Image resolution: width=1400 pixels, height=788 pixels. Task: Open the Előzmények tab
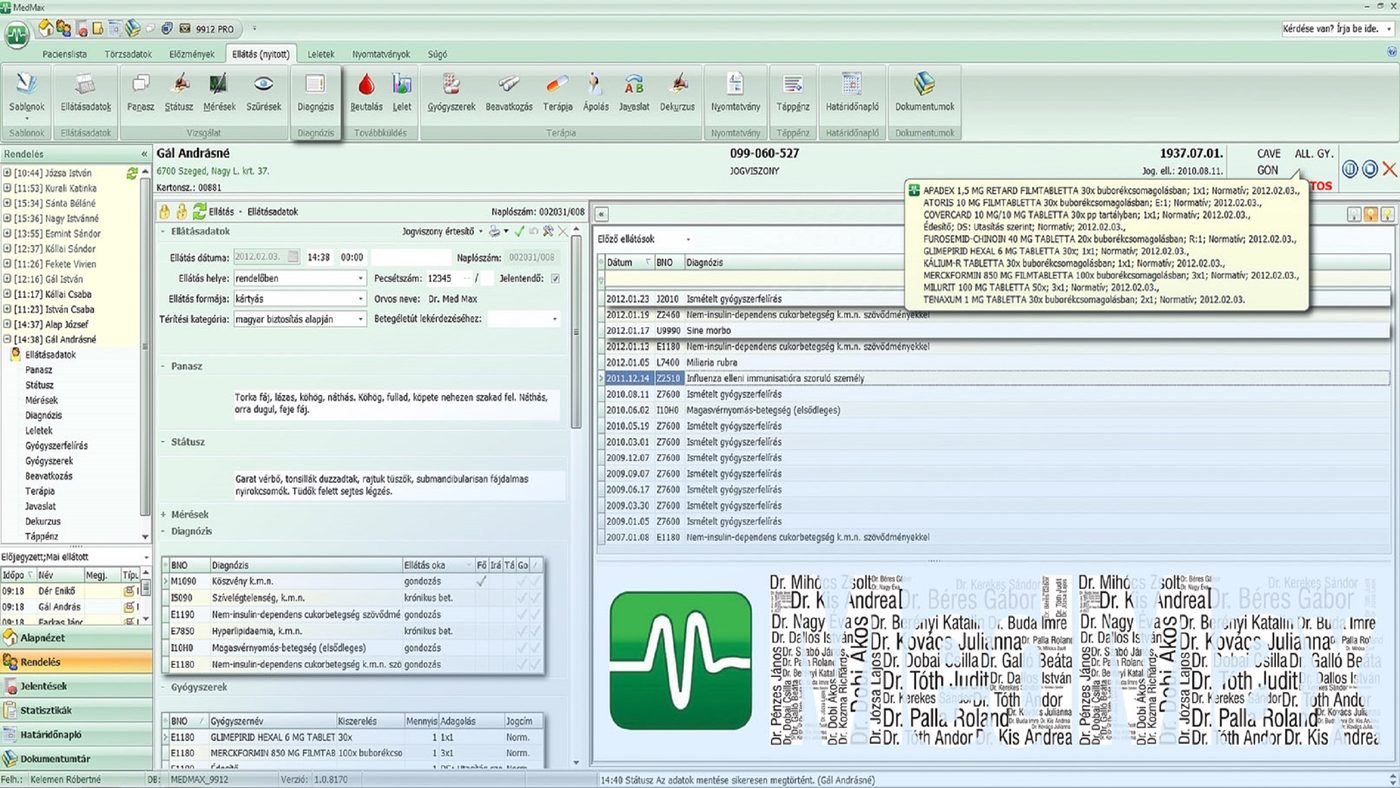[191, 53]
